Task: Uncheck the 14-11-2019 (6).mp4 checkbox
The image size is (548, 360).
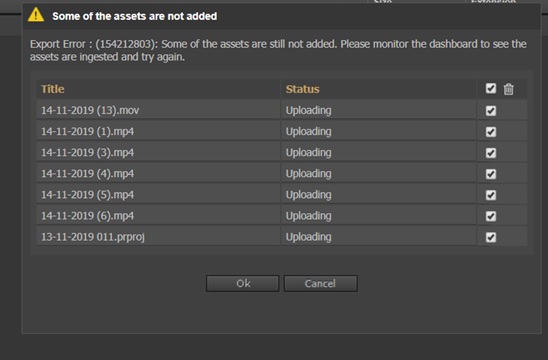Action: coord(491,216)
